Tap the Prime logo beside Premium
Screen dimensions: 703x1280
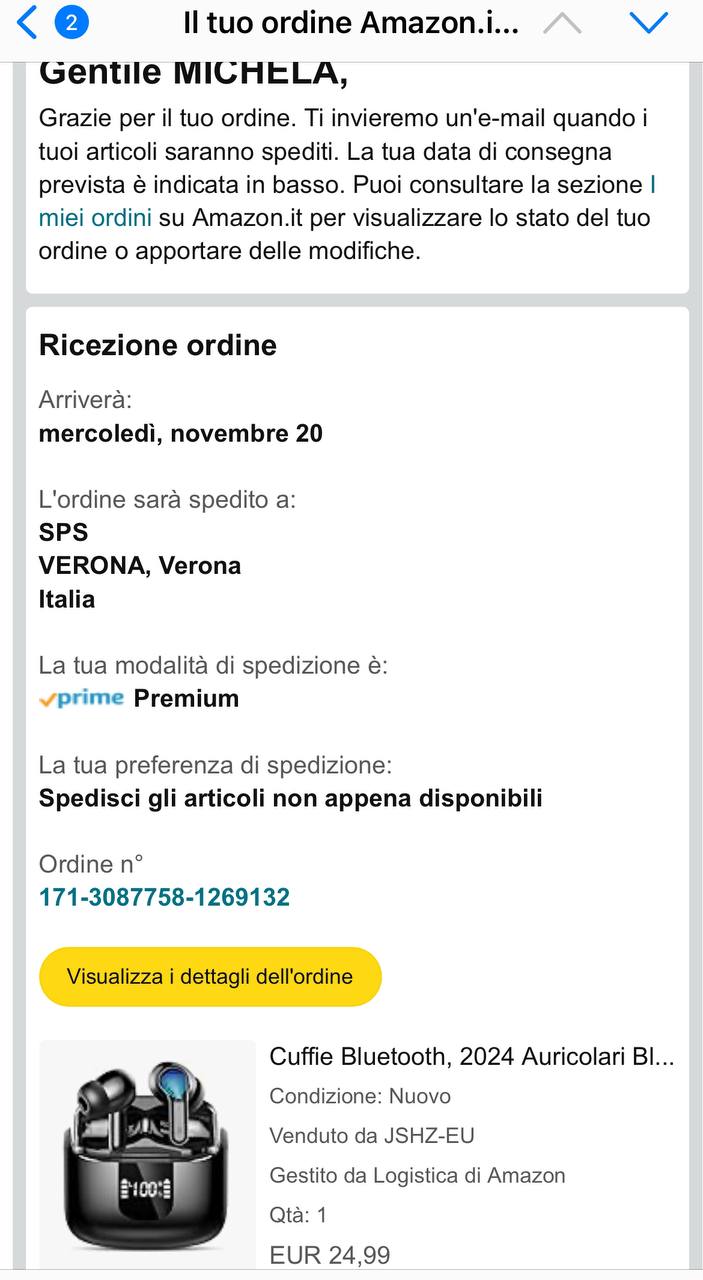82,698
